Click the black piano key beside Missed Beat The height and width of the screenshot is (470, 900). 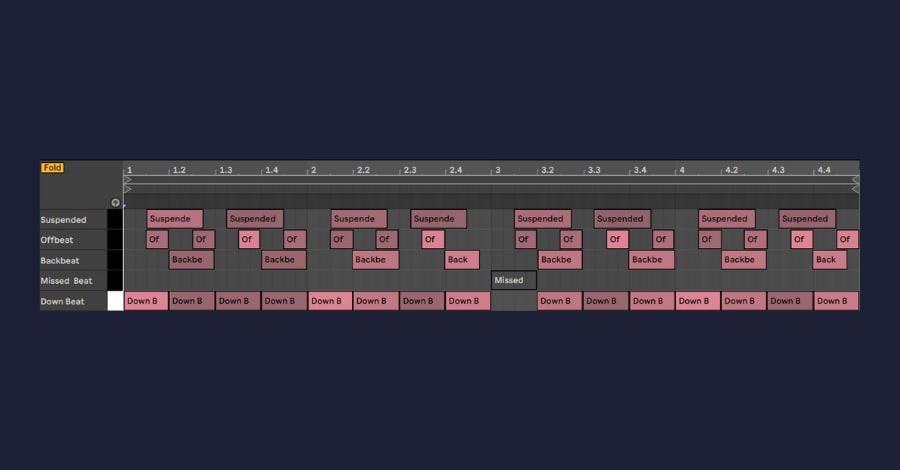tap(115, 280)
